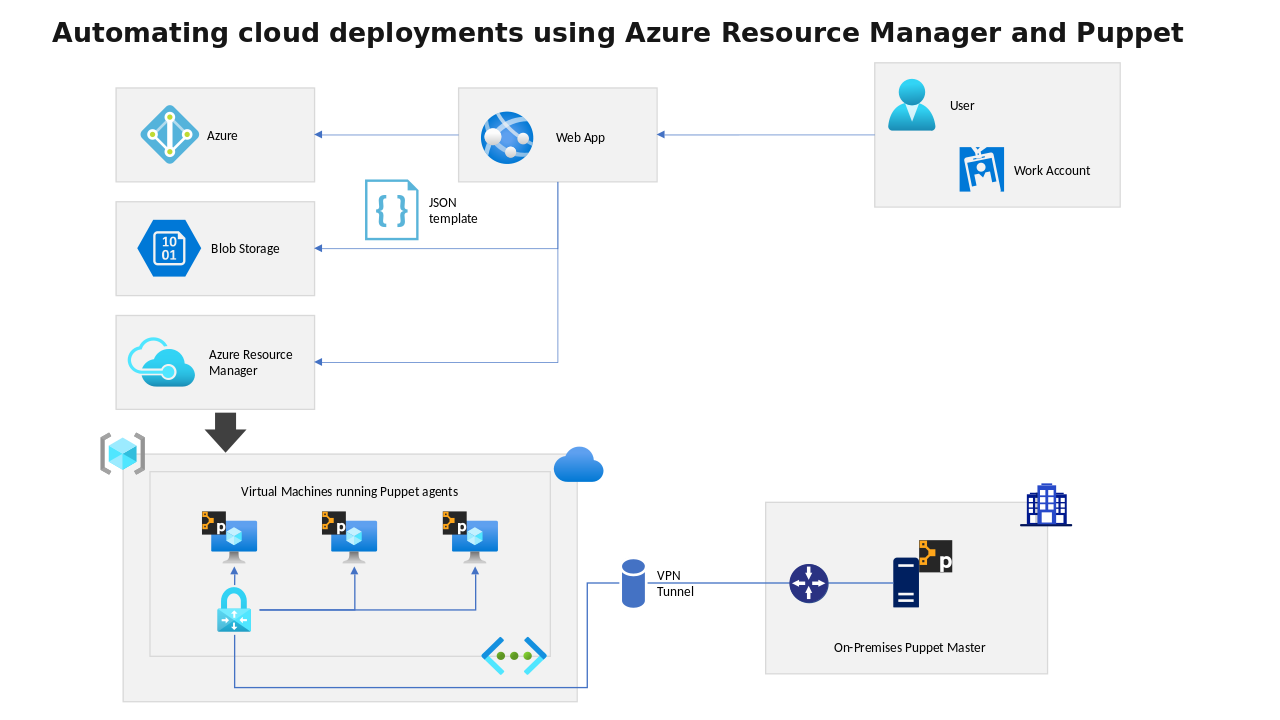Select the Blob Storage hexagon icon
The height and width of the screenshot is (720, 1280).
click(x=169, y=248)
